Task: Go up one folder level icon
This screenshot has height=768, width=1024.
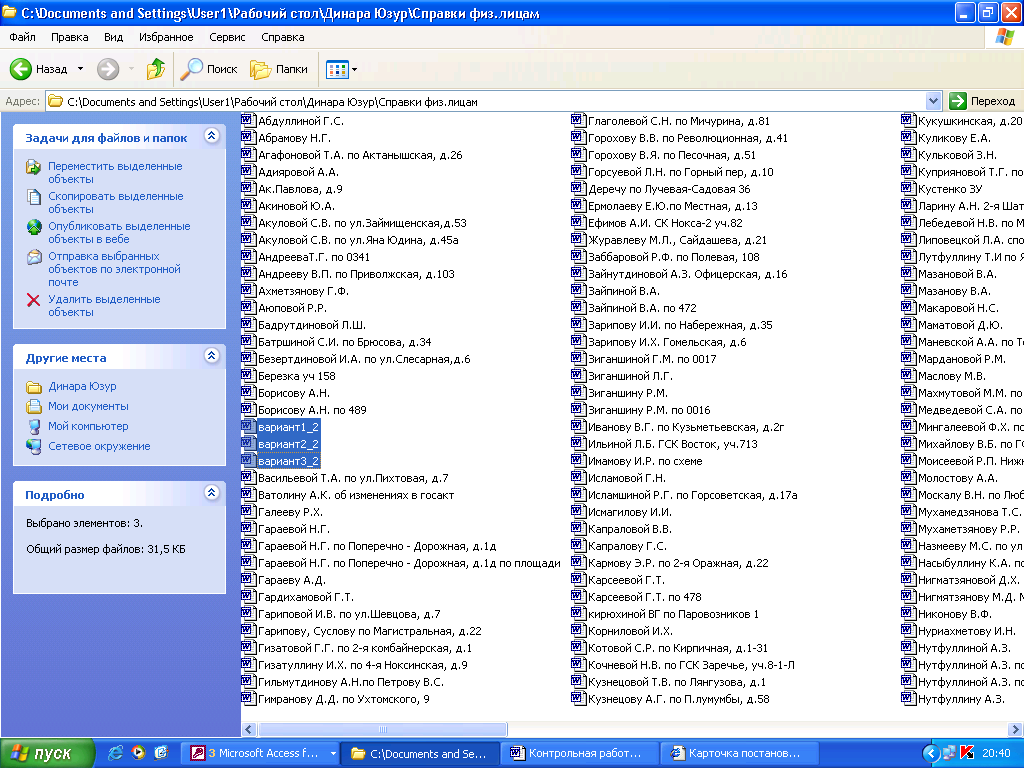Action: (155, 69)
